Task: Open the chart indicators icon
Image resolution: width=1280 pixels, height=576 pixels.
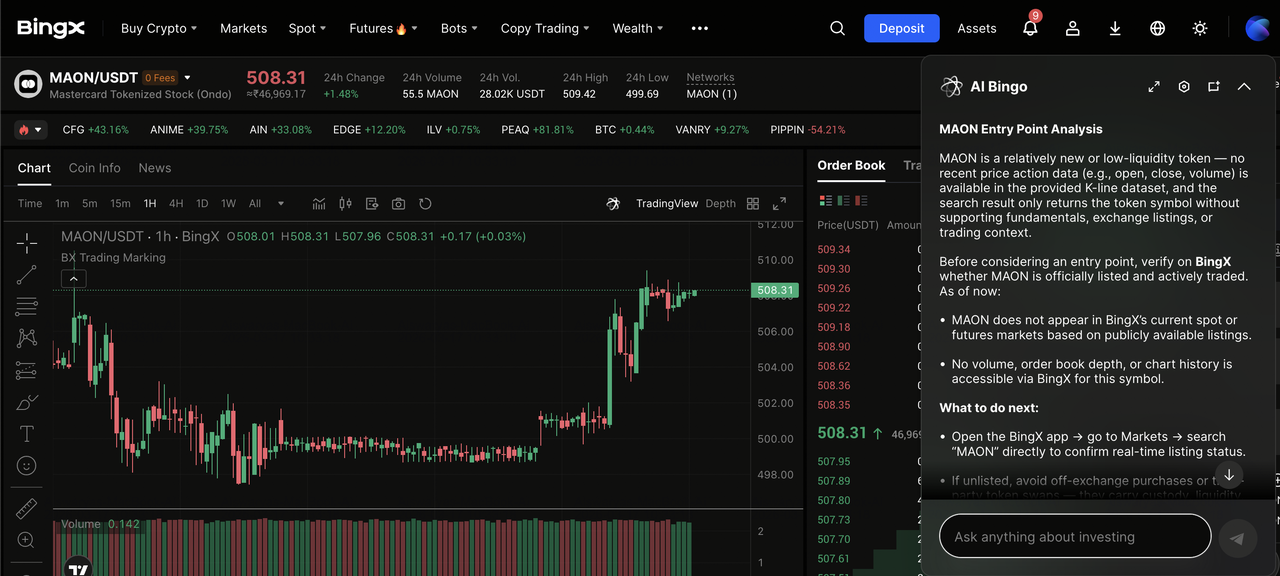Action: (319, 204)
